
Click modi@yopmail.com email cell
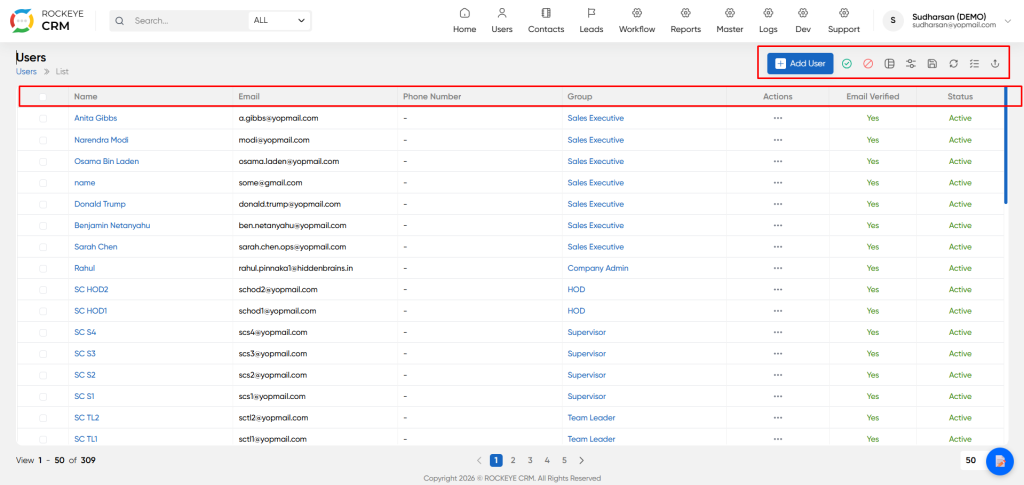click(x=274, y=140)
